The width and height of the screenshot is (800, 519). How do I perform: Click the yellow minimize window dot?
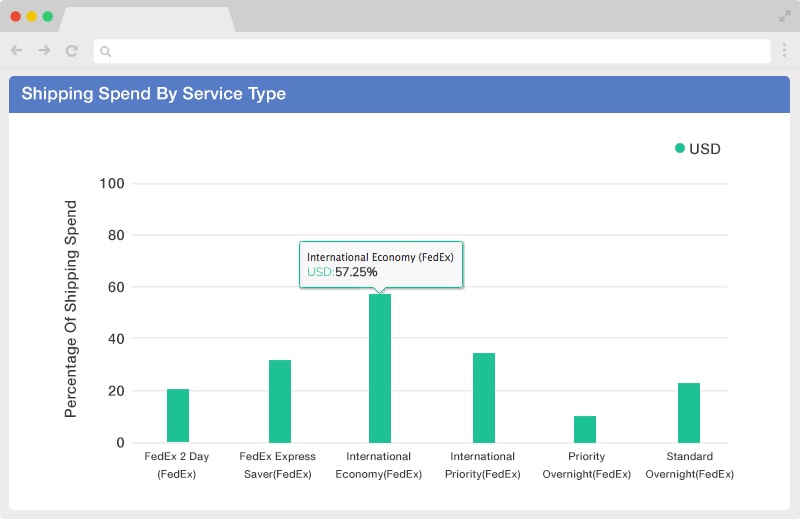click(32, 16)
